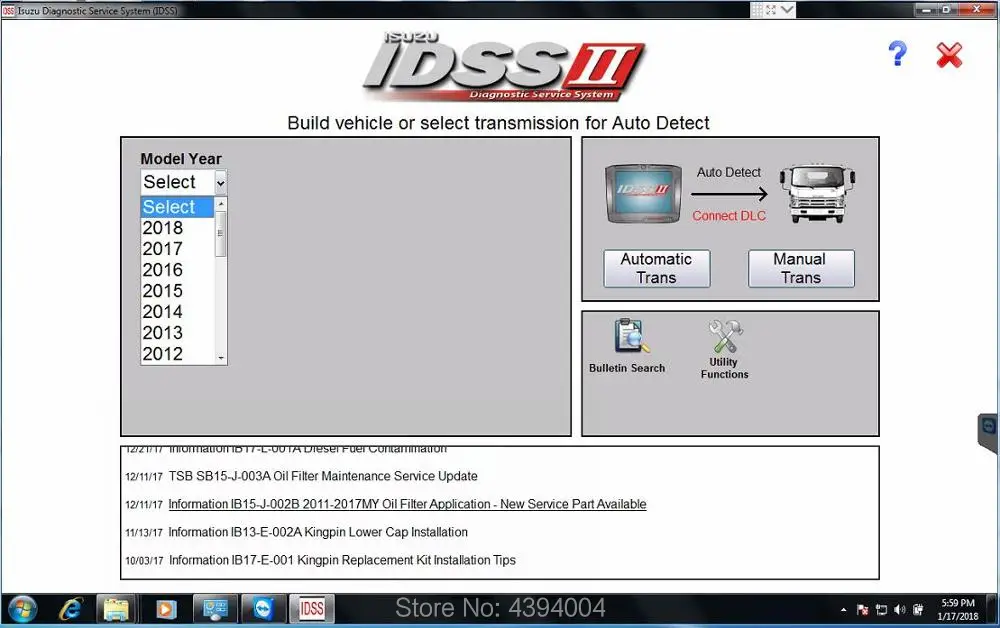1000x628 pixels.
Task: Open TeamViewer from taskbar
Action: coord(263,610)
